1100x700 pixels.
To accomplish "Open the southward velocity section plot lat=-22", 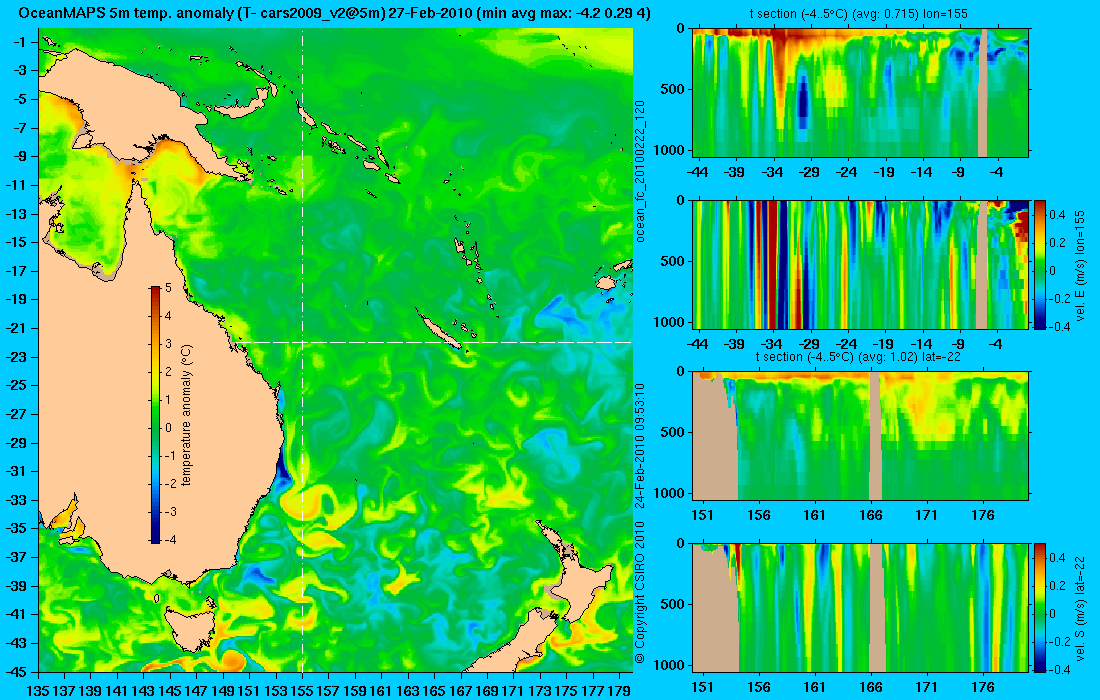I will click(x=861, y=607).
